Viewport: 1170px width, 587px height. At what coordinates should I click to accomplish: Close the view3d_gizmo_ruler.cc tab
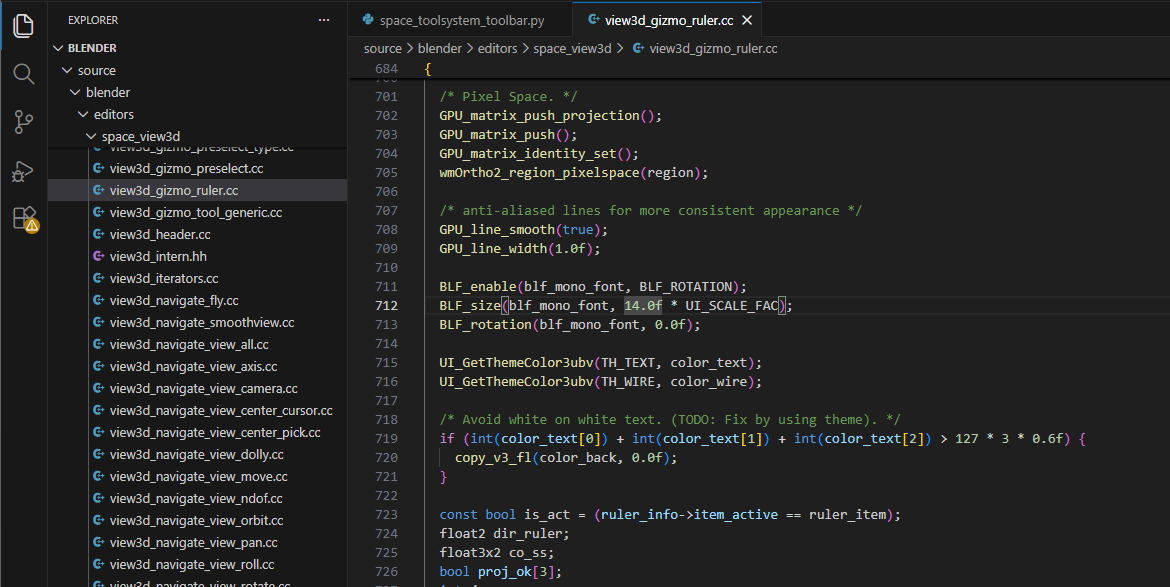pyautogui.click(x=747, y=20)
